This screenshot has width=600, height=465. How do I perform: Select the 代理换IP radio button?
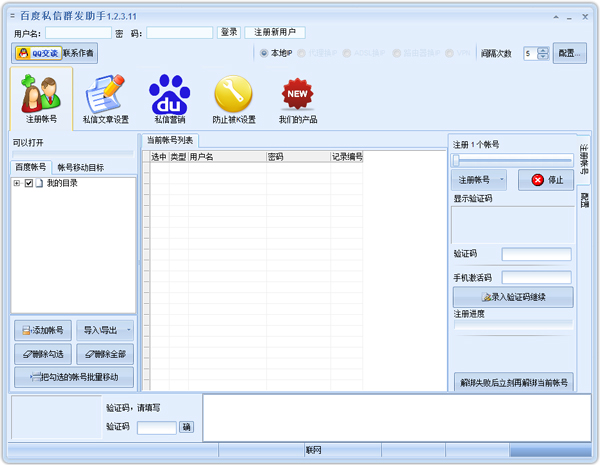(302, 53)
